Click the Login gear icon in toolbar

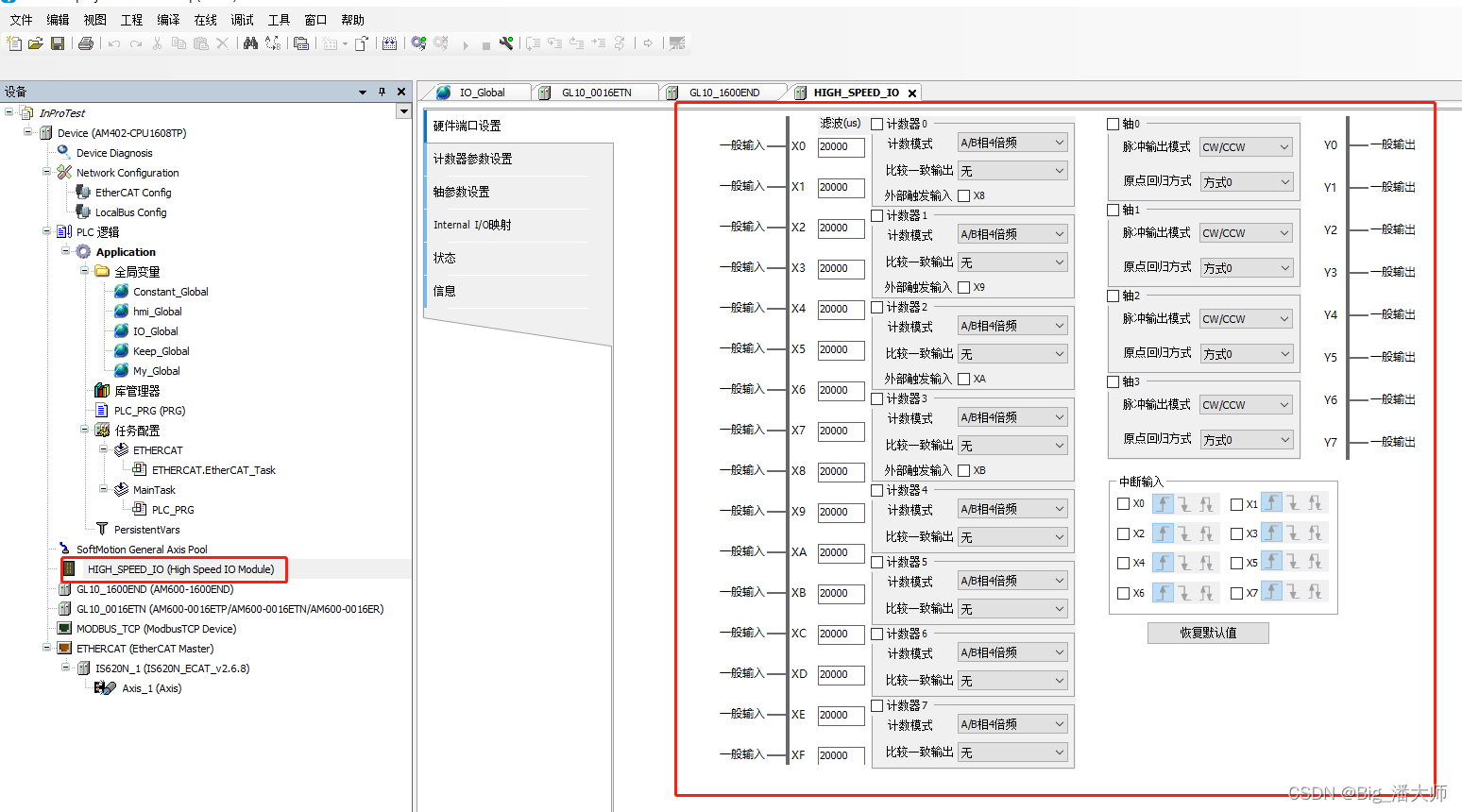pyautogui.click(x=418, y=43)
